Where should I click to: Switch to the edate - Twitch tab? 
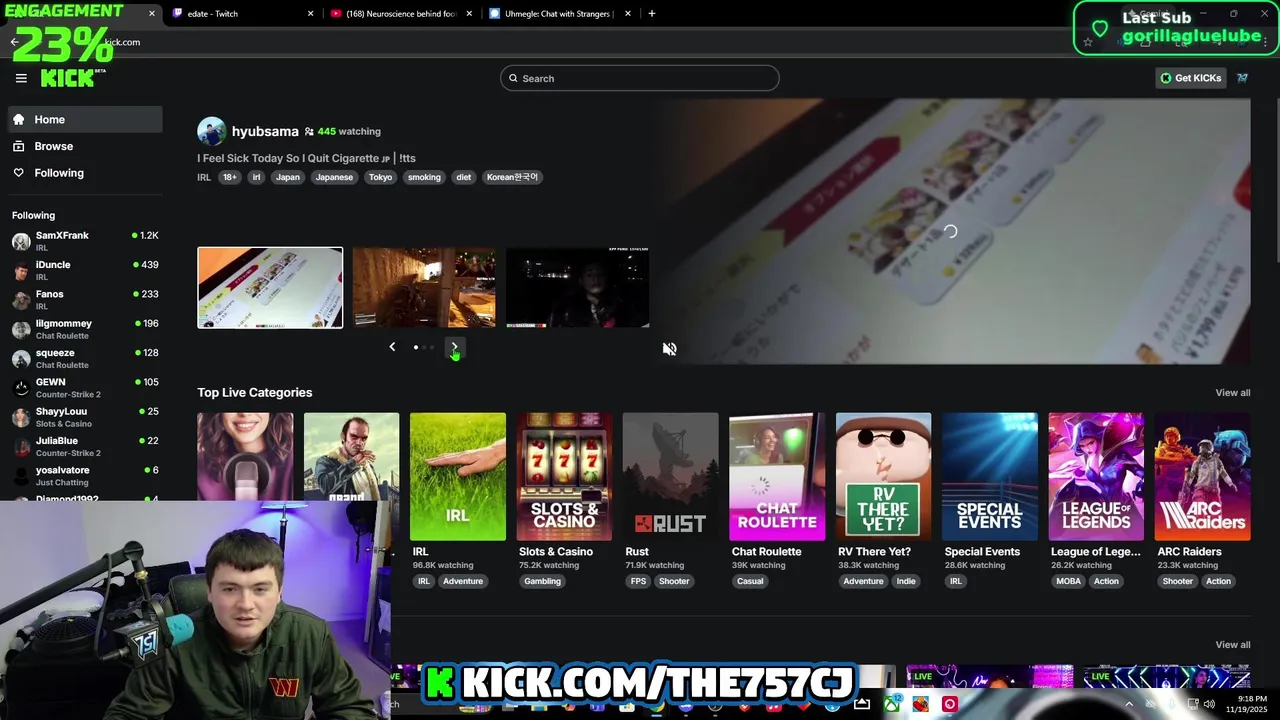click(245, 14)
